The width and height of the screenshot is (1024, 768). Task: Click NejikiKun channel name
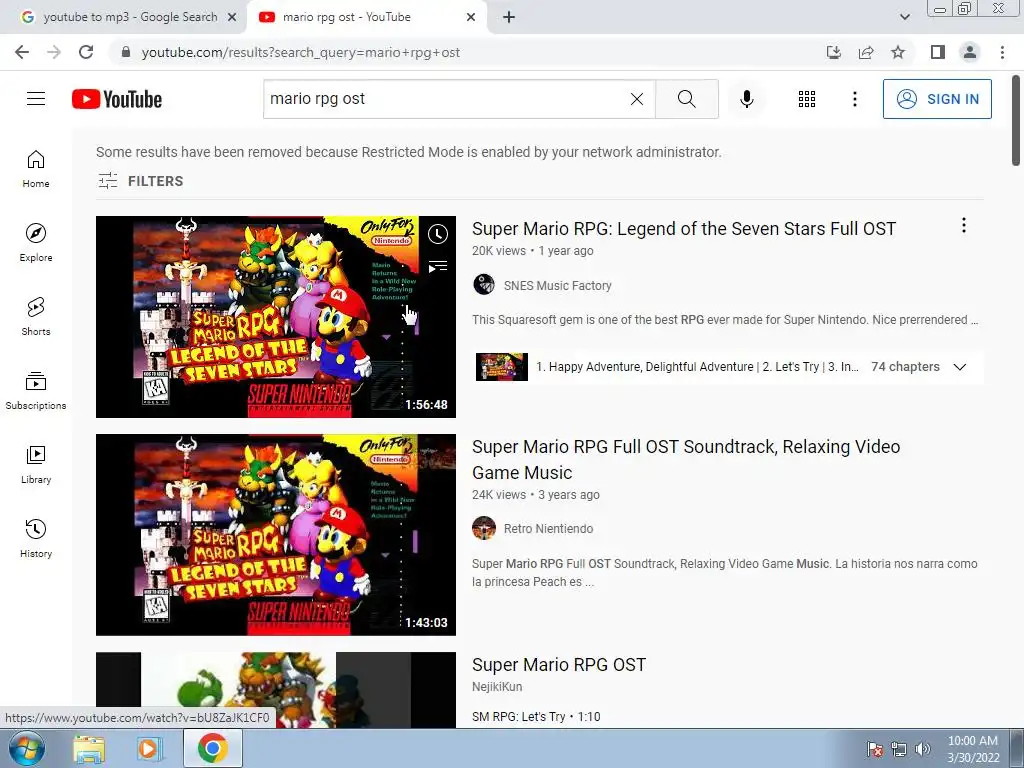(x=497, y=687)
